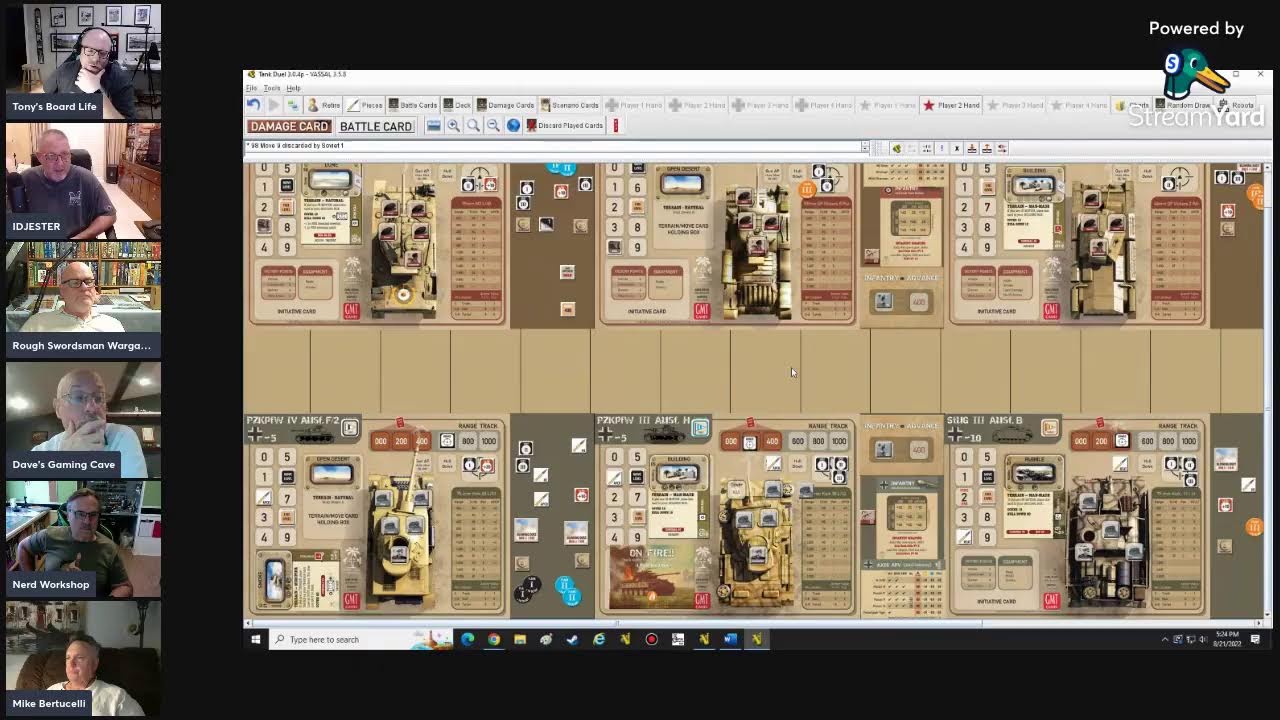Click Dave's Gaming Cave video thumbnail
This screenshot has width=1280, height=720.
tap(83, 418)
